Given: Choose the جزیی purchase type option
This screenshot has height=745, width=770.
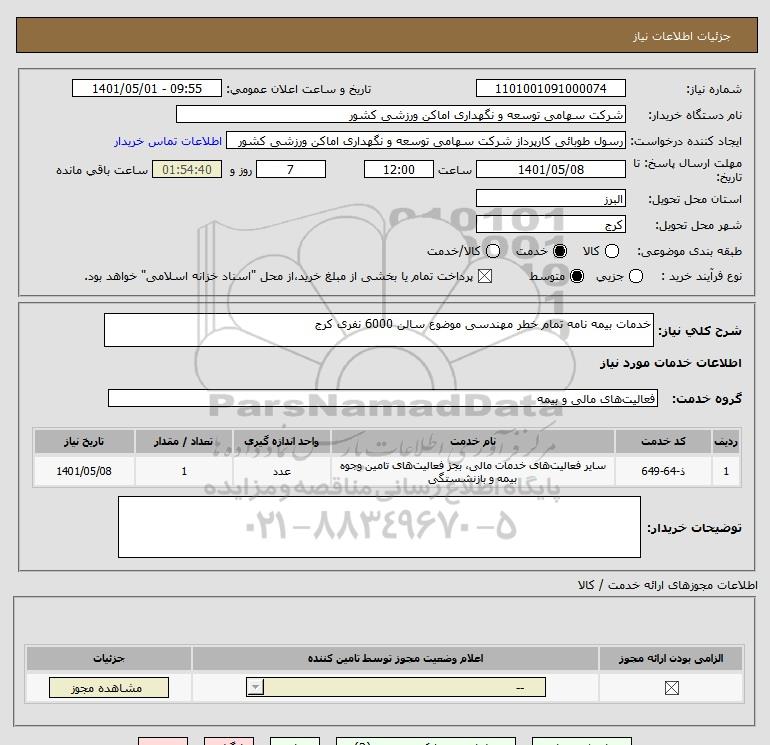Looking at the screenshot, I should (x=635, y=276).
